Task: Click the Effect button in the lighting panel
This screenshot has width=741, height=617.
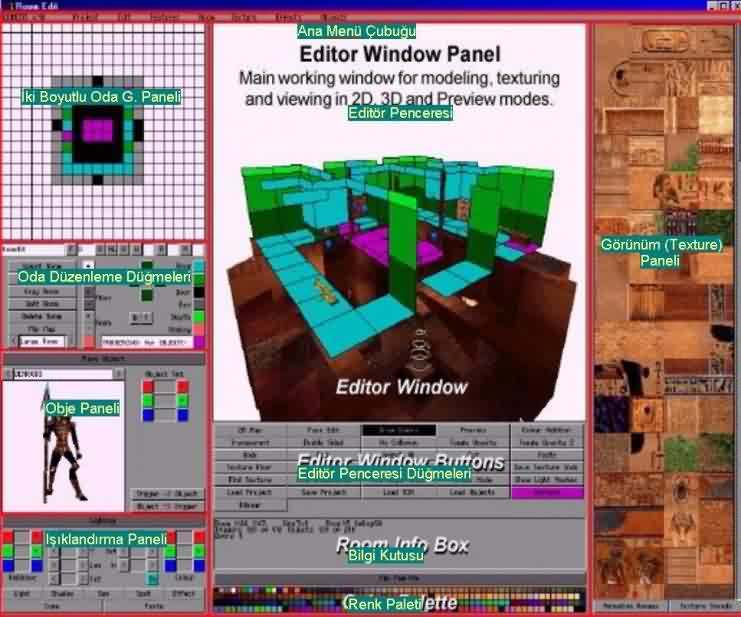Action: coord(184,593)
